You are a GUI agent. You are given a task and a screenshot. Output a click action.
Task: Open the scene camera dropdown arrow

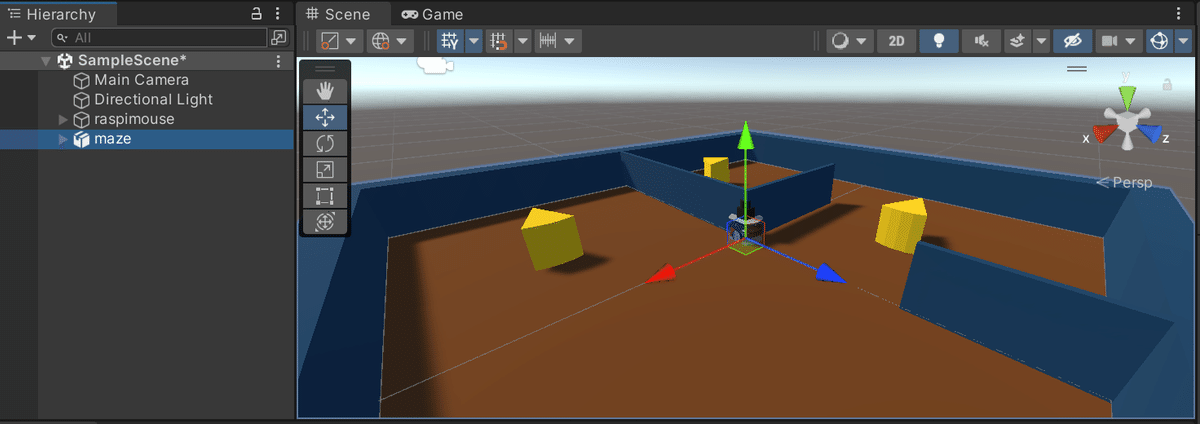[x=1132, y=41]
